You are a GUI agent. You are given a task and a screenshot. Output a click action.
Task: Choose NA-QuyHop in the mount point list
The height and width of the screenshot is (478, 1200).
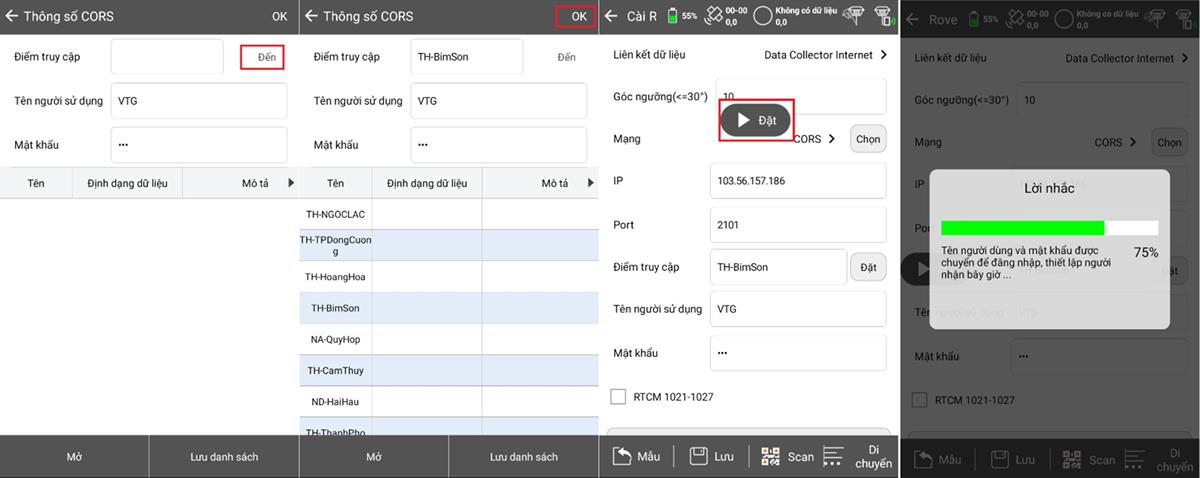[x=335, y=339]
